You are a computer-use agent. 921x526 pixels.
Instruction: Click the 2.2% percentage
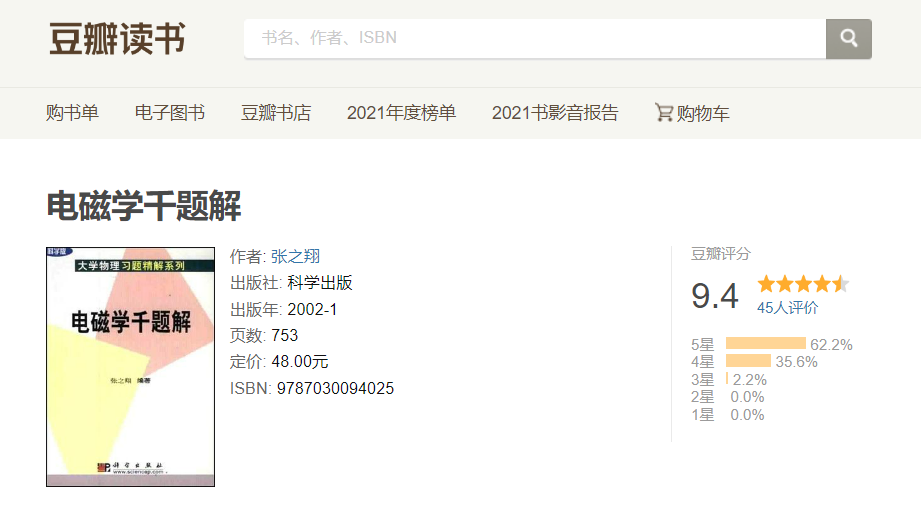pos(750,380)
